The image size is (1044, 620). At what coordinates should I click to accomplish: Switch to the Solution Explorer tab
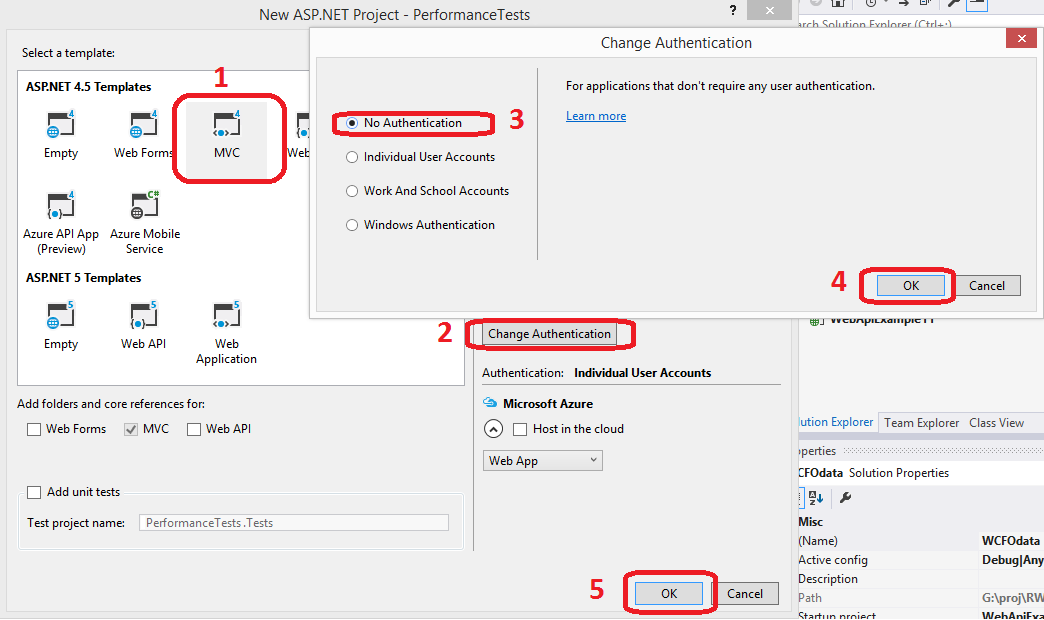point(836,422)
